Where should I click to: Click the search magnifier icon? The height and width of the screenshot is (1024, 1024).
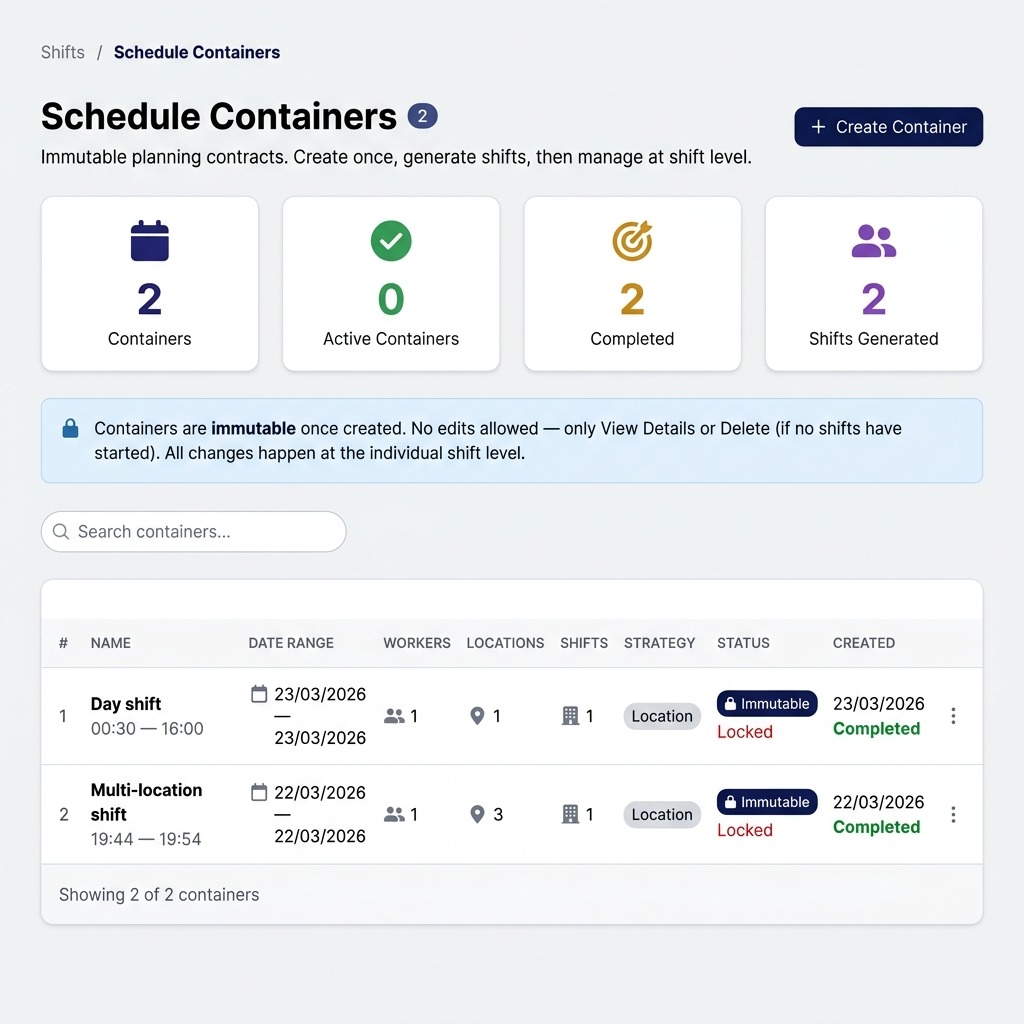(x=61, y=531)
